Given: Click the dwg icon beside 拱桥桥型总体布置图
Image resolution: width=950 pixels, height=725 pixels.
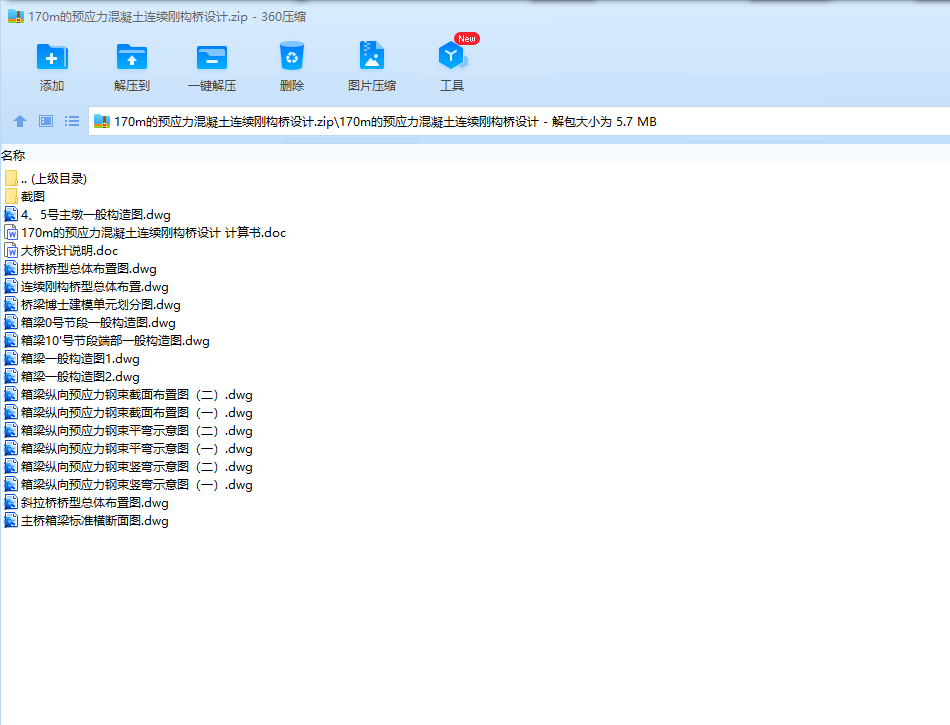Looking at the screenshot, I should (11, 268).
